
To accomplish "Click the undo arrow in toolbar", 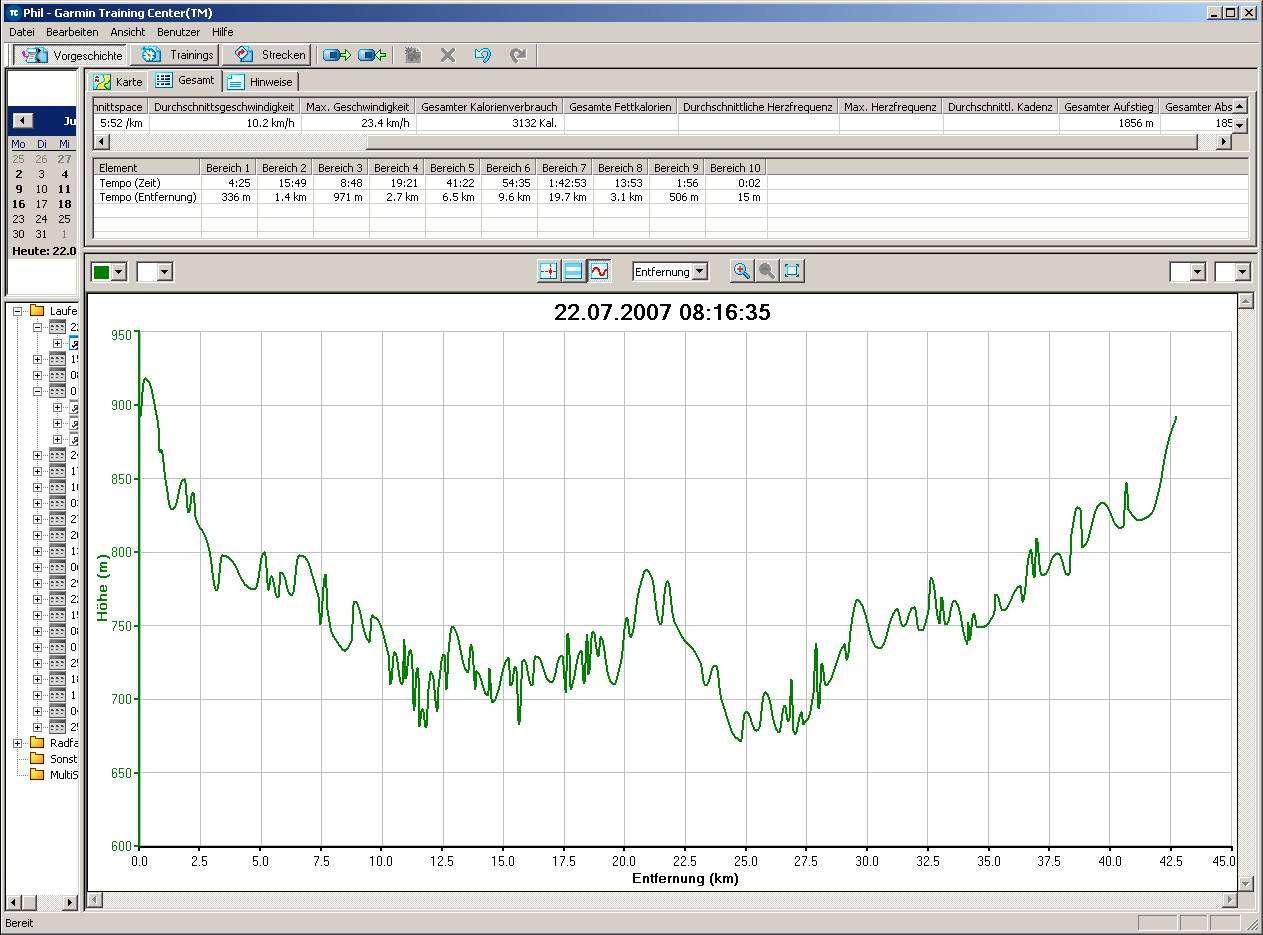I will coord(482,55).
